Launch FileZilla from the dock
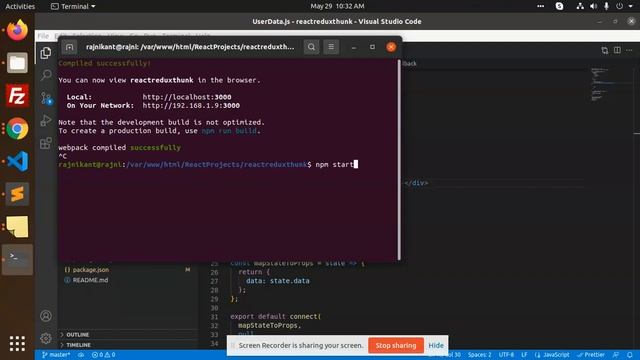640x360 pixels. click(x=17, y=96)
